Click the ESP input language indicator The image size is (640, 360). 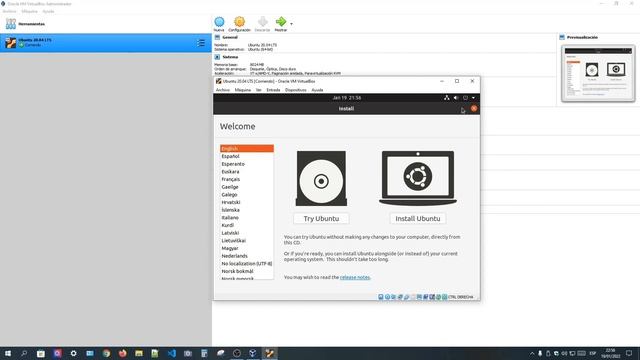click(x=593, y=353)
